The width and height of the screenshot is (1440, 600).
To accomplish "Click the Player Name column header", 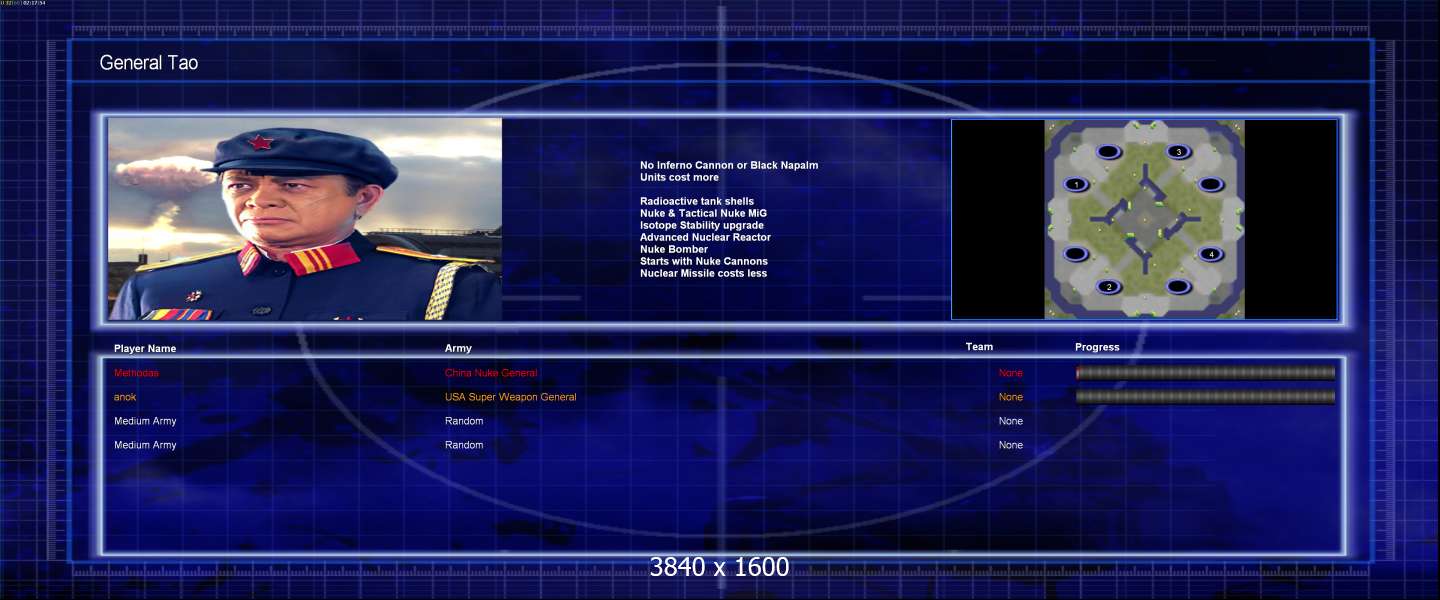I will (x=145, y=349).
